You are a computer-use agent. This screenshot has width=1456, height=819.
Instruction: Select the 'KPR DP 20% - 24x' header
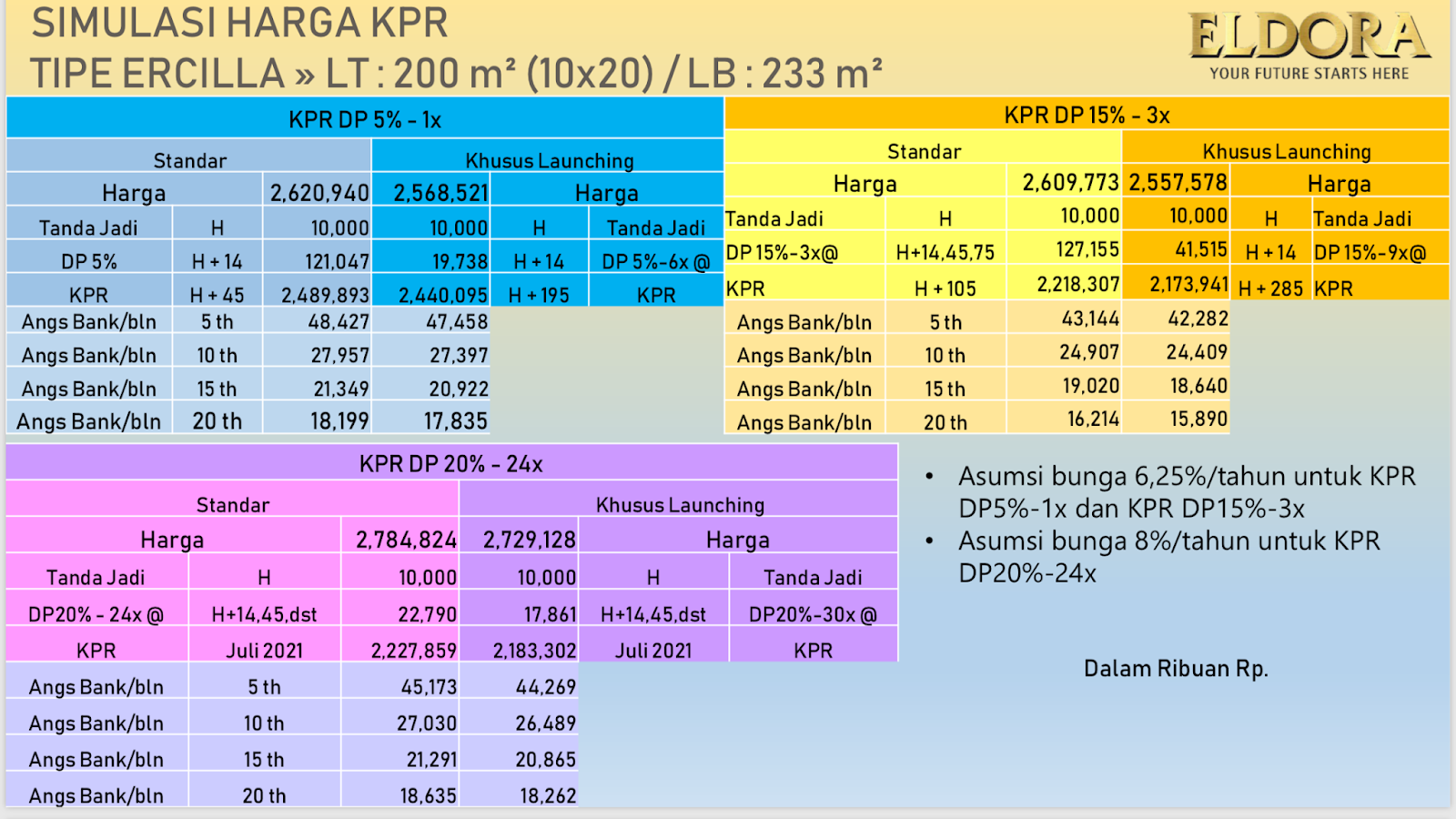pyautogui.click(x=451, y=464)
